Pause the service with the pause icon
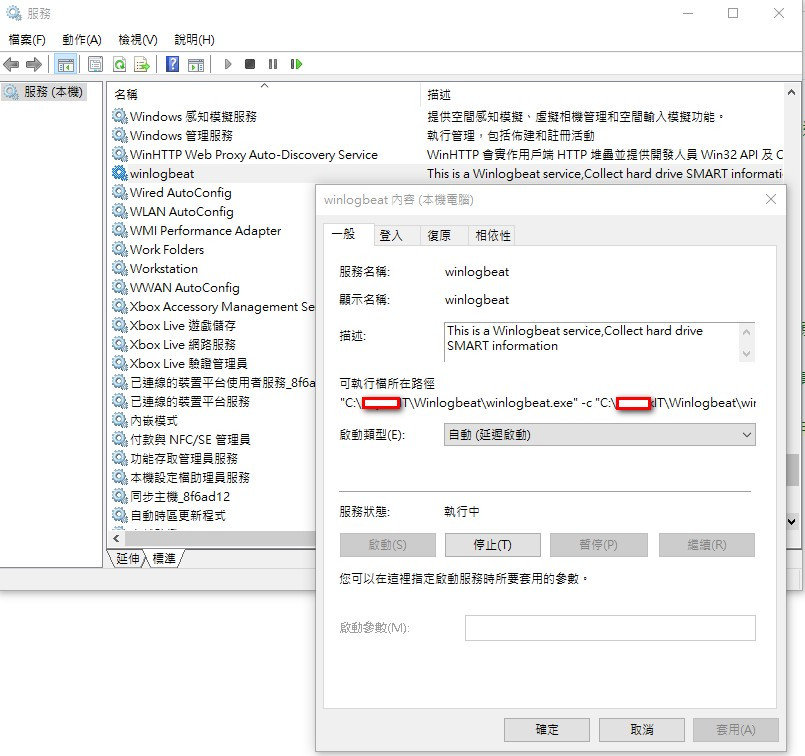This screenshot has width=805, height=756. pyautogui.click(x=273, y=64)
